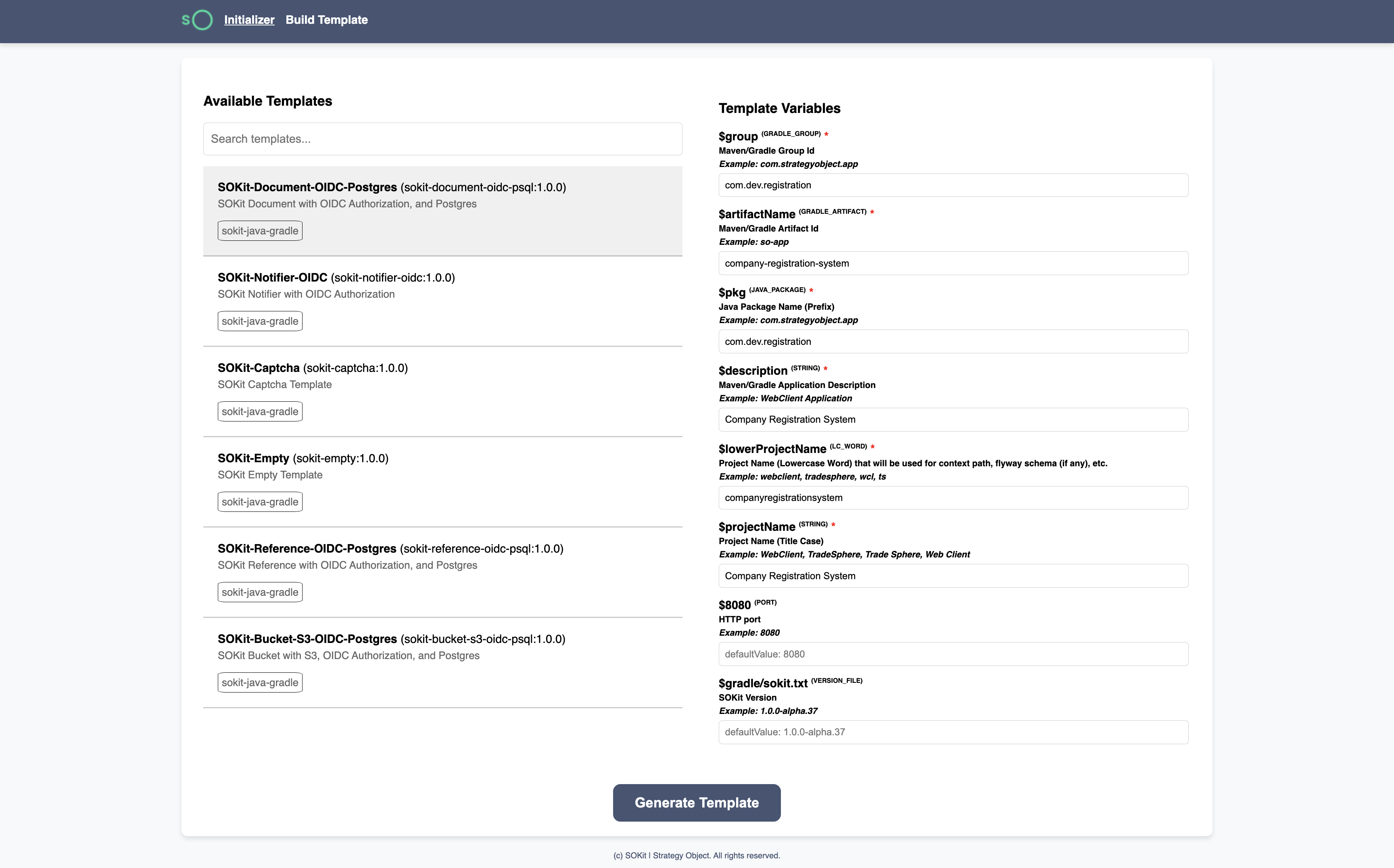This screenshot has height=868, width=1394.
Task: Edit the $description input field
Action: point(952,419)
